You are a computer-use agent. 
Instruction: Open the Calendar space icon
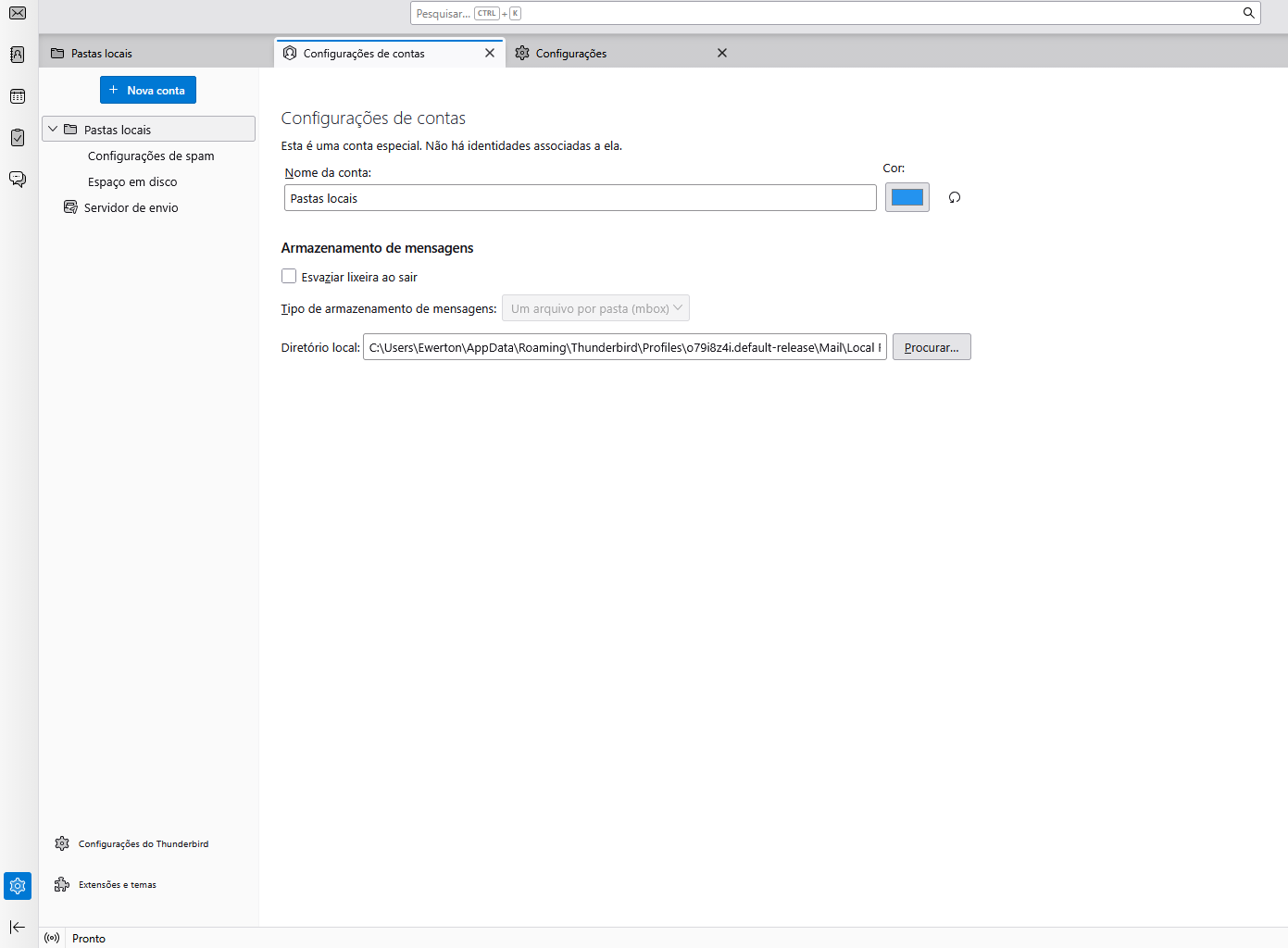point(18,96)
